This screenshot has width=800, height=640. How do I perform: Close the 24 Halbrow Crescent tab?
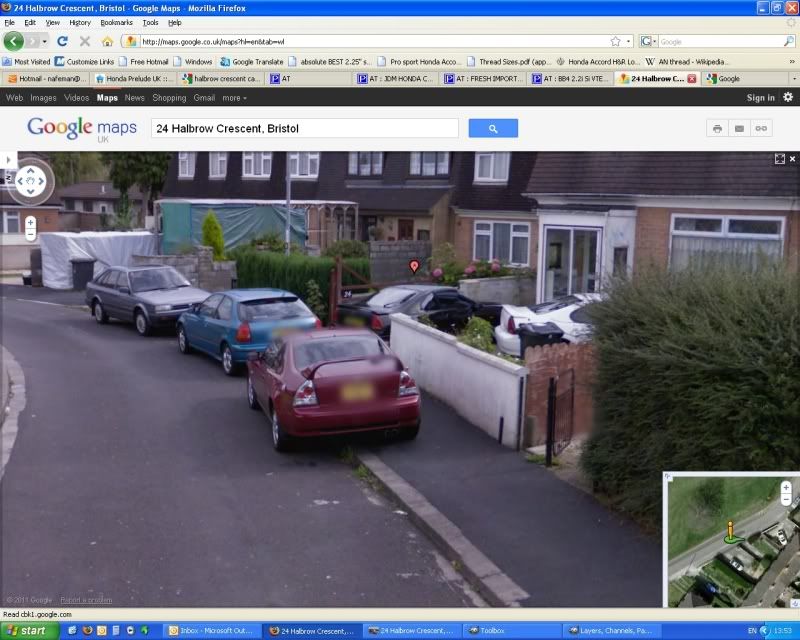[x=692, y=79]
